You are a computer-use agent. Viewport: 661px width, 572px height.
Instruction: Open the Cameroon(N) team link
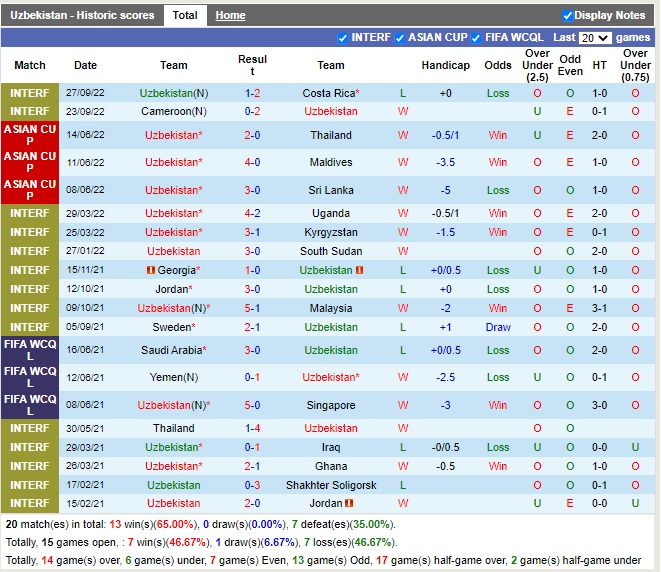(x=173, y=111)
